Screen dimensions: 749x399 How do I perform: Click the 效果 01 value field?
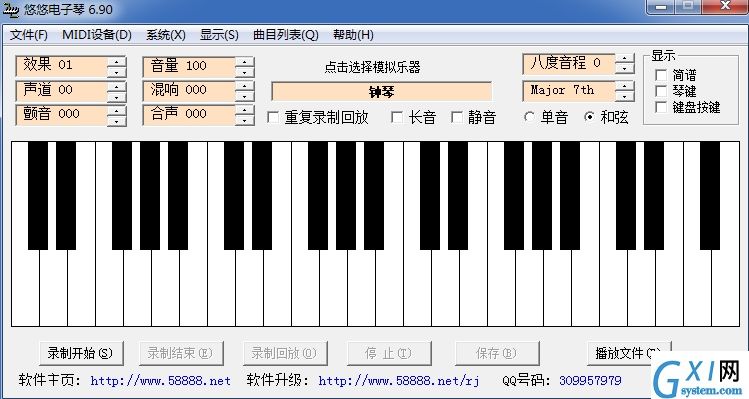(x=62, y=66)
